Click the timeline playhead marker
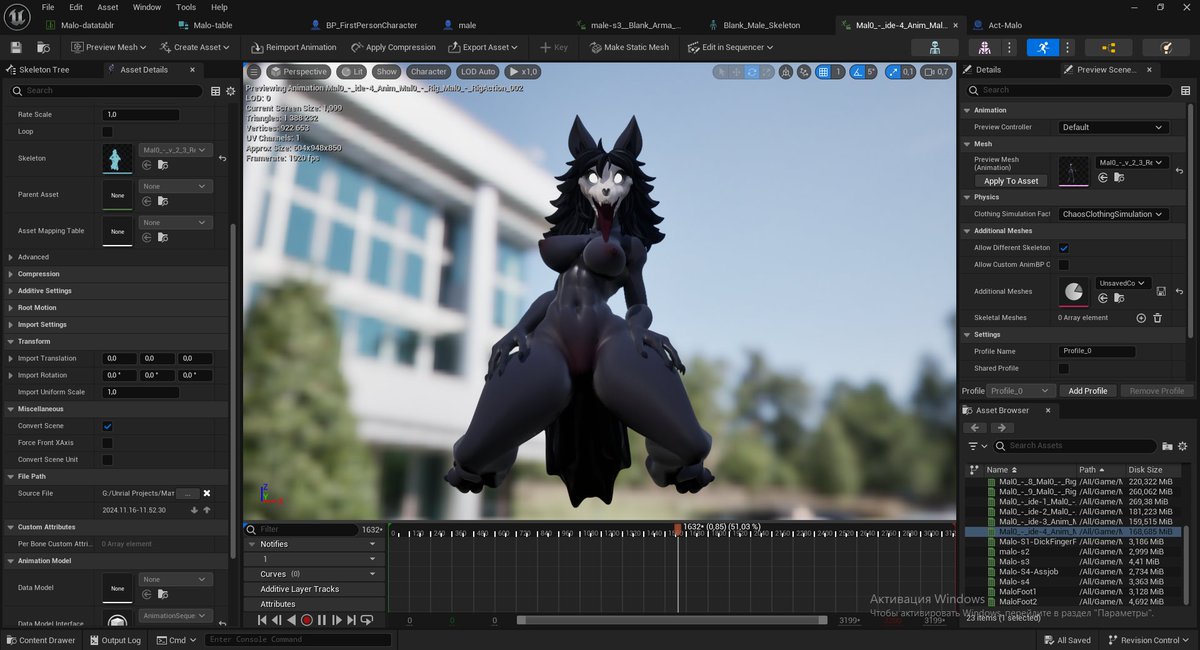1200x650 pixels. tap(677, 528)
